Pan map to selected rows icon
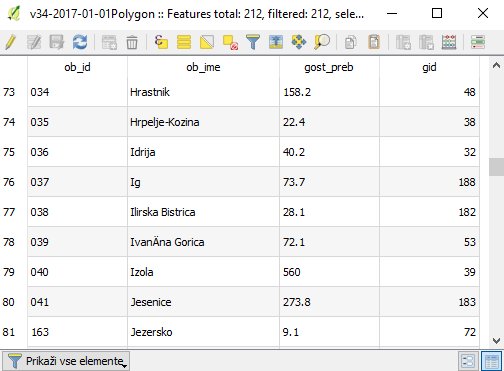504x371 pixels. tap(299, 42)
